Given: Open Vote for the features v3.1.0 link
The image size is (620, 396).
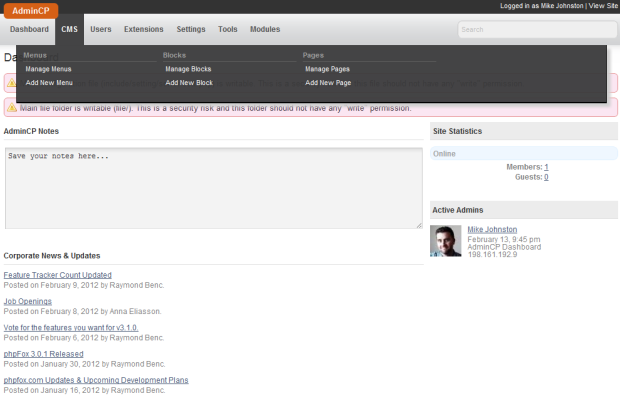Looking at the screenshot, I should [x=71, y=328].
